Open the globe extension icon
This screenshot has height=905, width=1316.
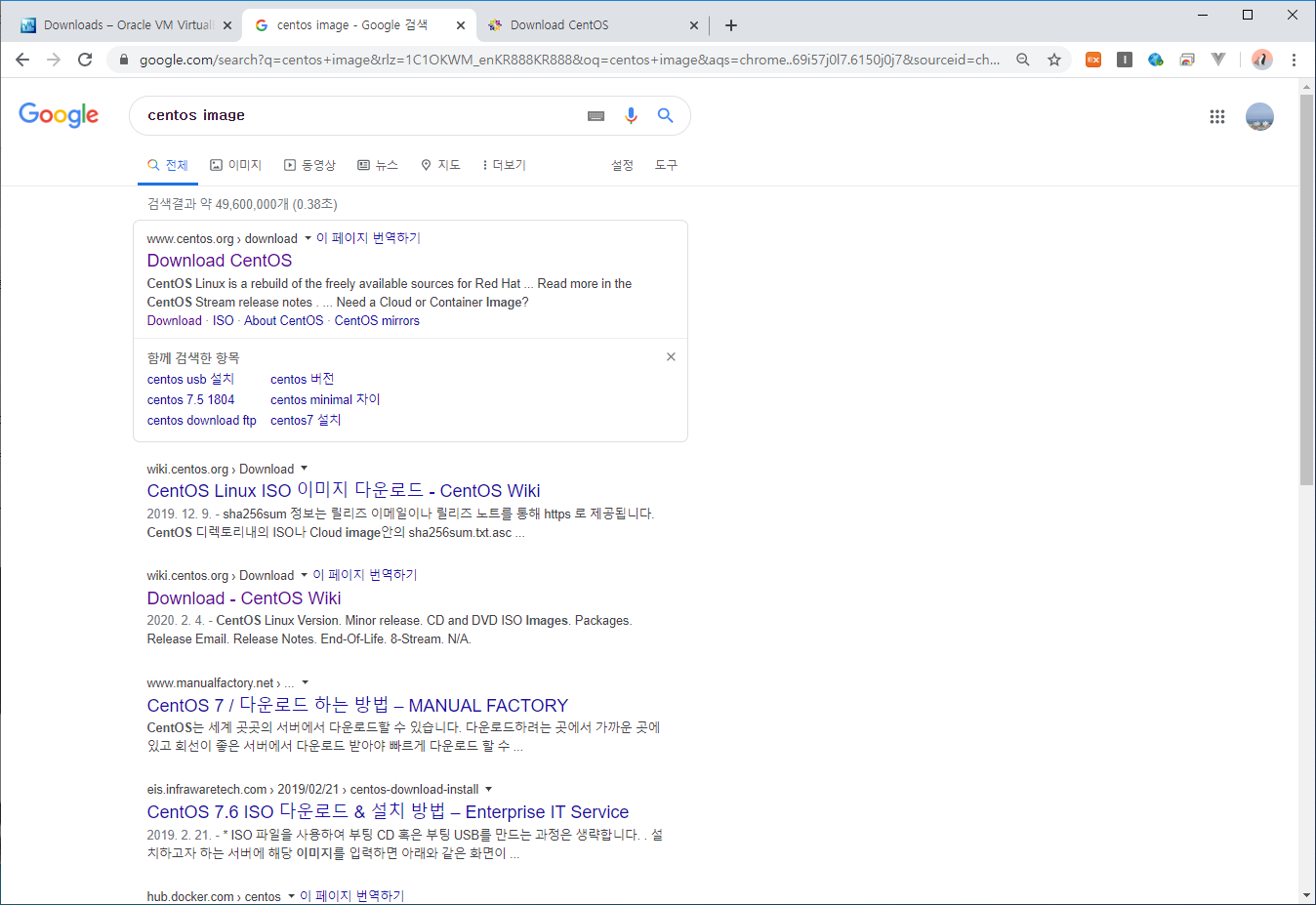1156,60
